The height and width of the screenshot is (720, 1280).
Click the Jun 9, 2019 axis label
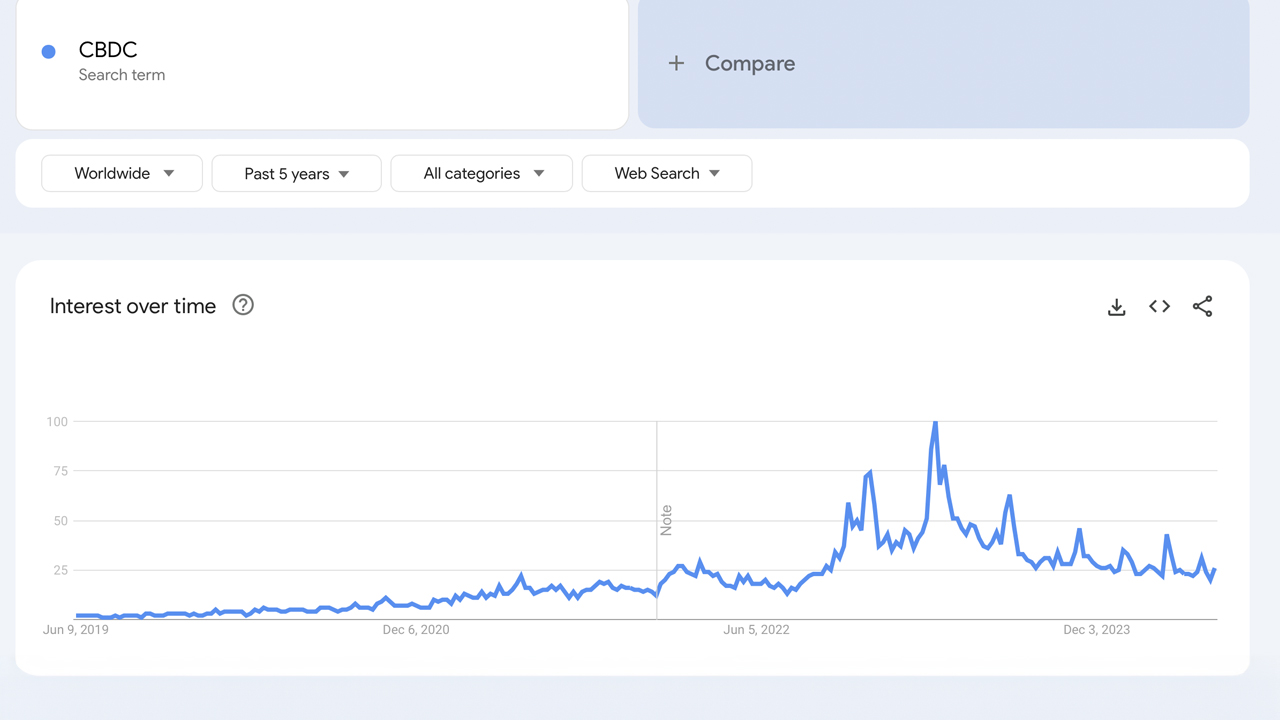(x=76, y=629)
